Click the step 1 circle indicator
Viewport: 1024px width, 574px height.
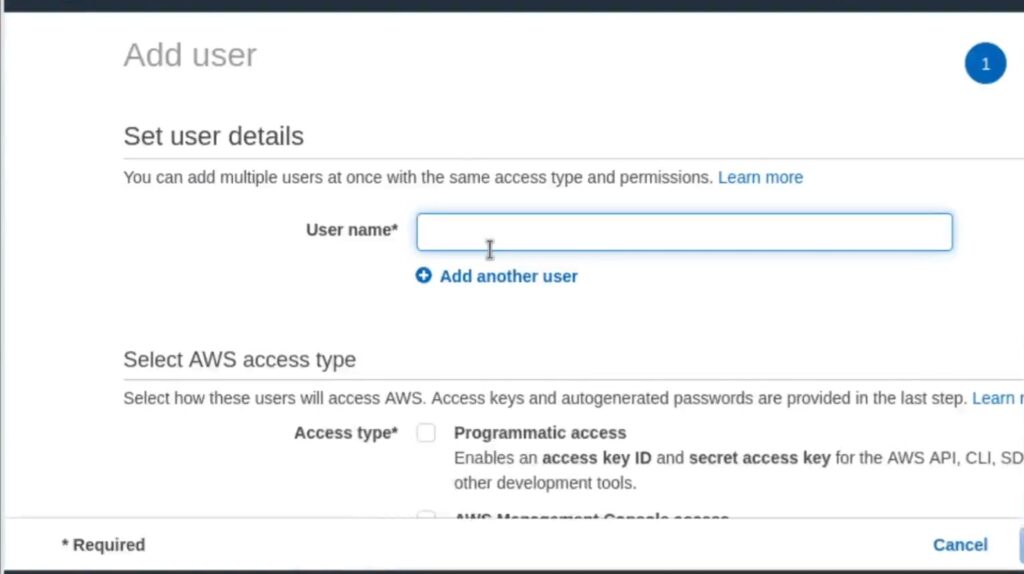pos(985,63)
